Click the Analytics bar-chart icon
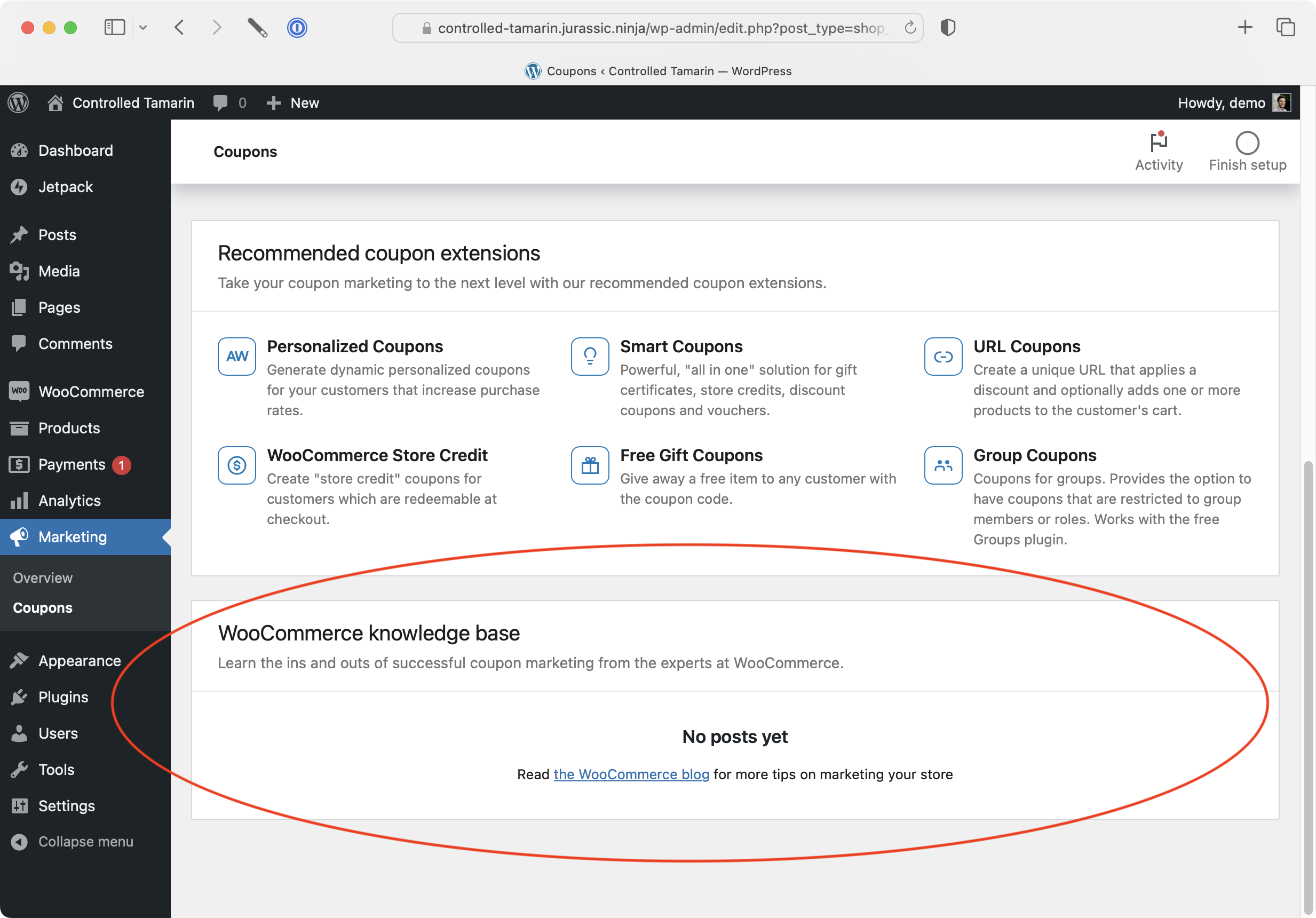 pyautogui.click(x=19, y=501)
